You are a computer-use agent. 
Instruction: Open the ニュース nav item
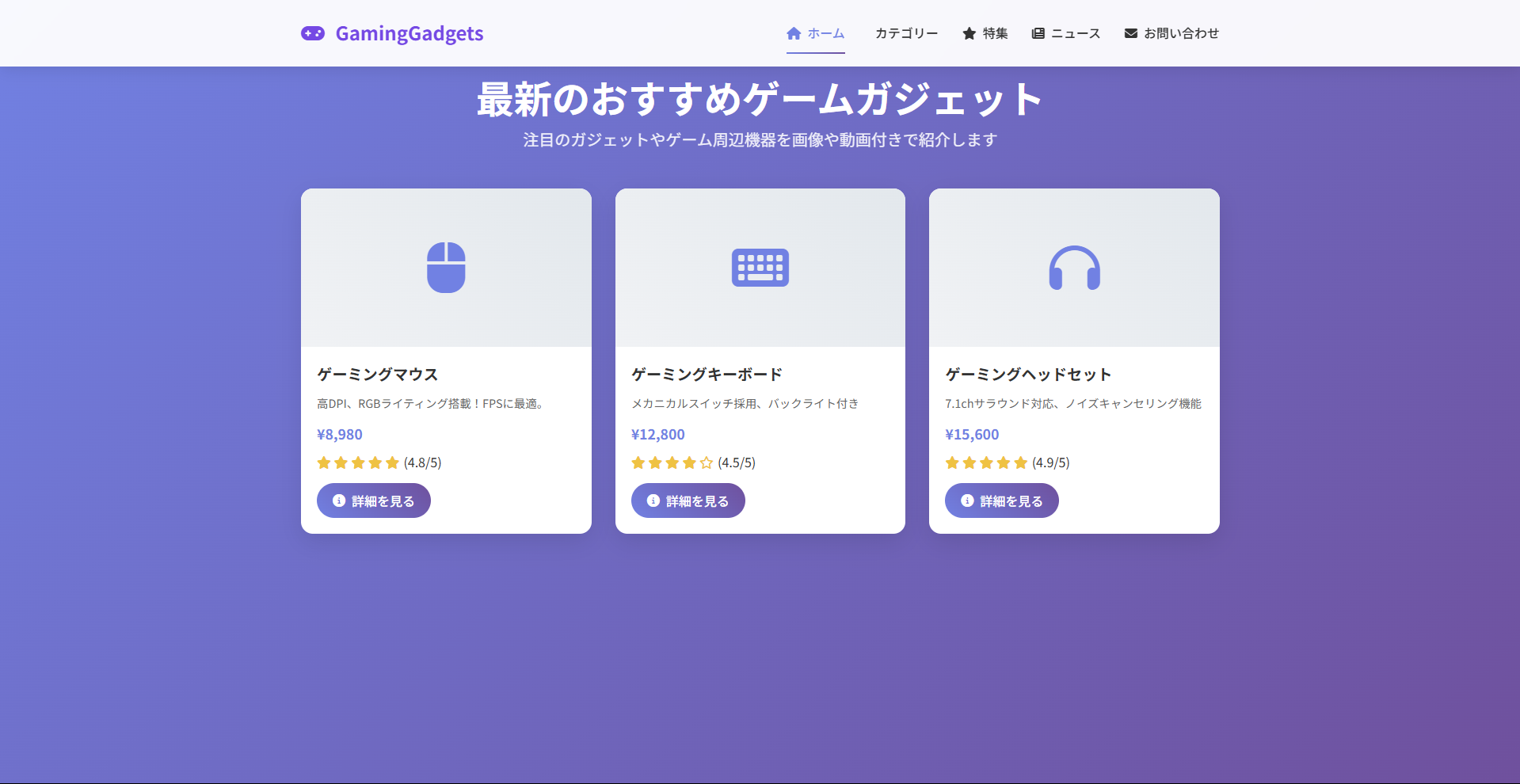[1066, 33]
